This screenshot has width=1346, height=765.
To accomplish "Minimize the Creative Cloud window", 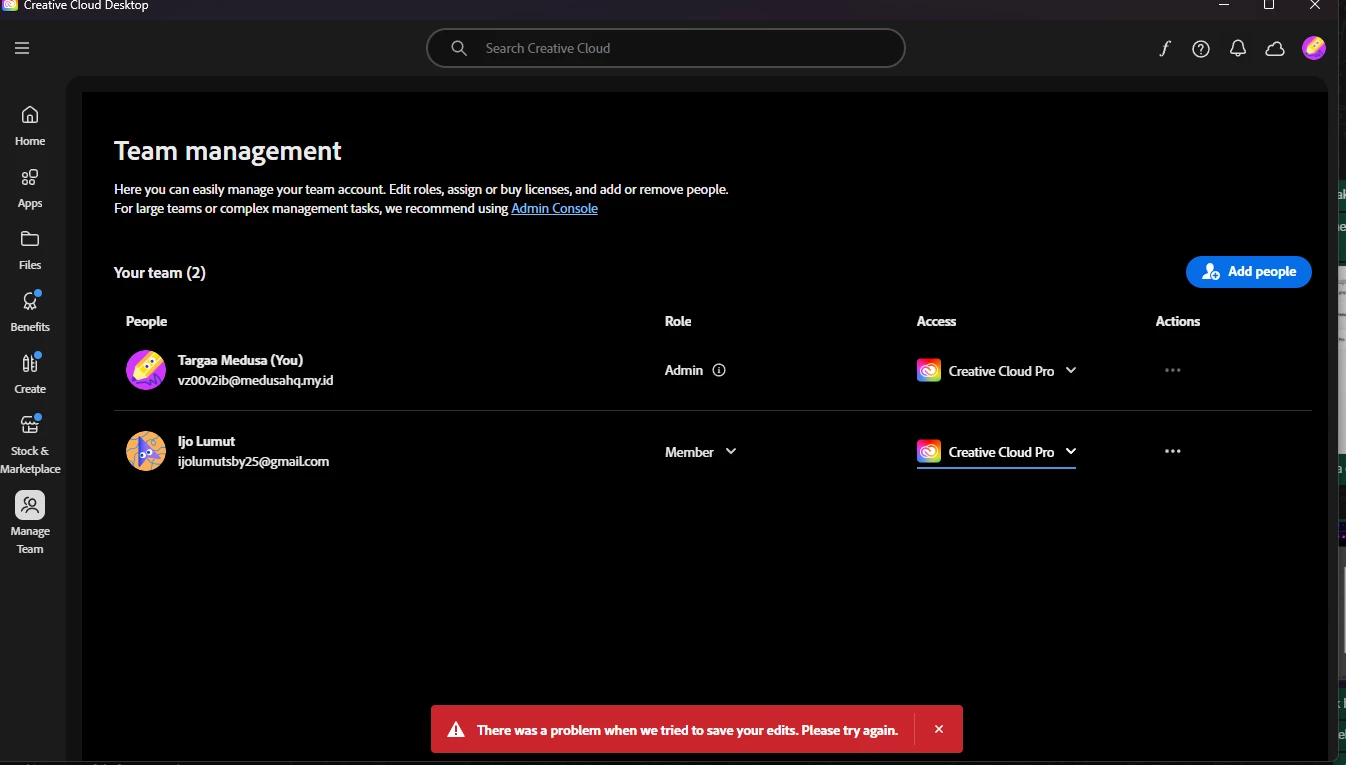I will click(x=1224, y=5).
